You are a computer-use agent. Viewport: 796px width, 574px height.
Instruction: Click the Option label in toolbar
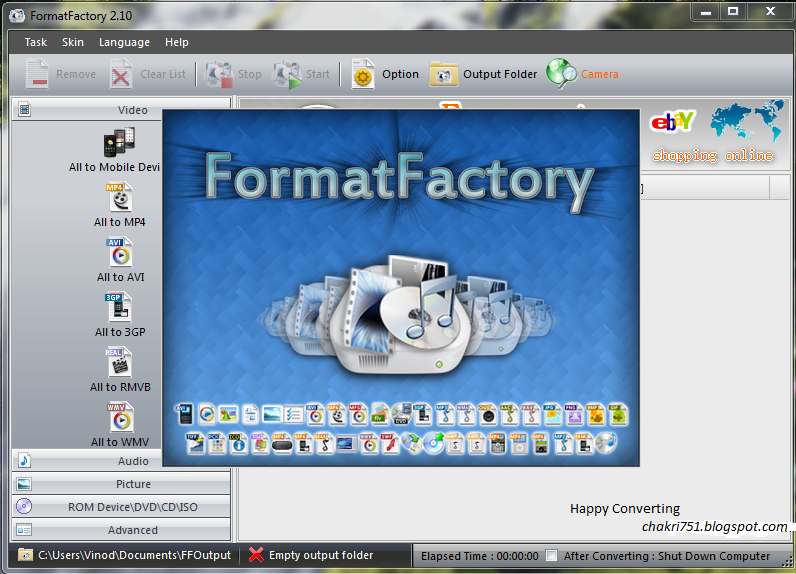coord(400,74)
